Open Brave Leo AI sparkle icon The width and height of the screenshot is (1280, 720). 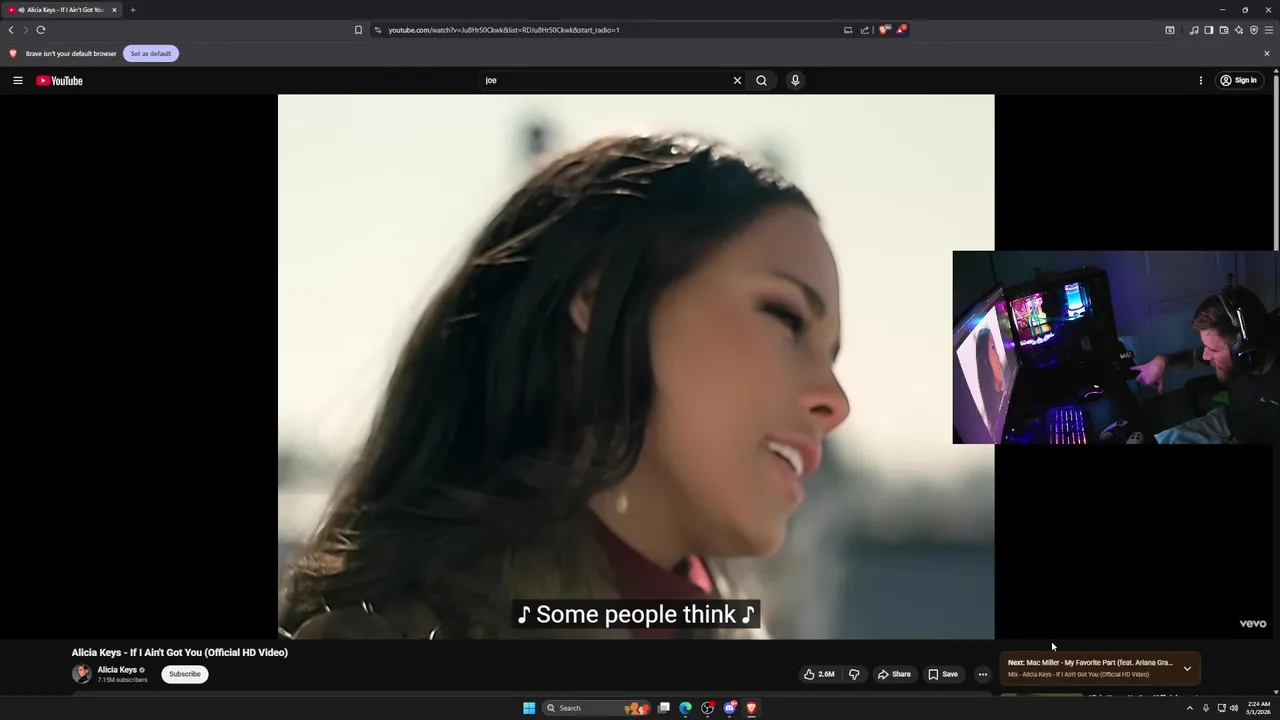coord(1239,30)
